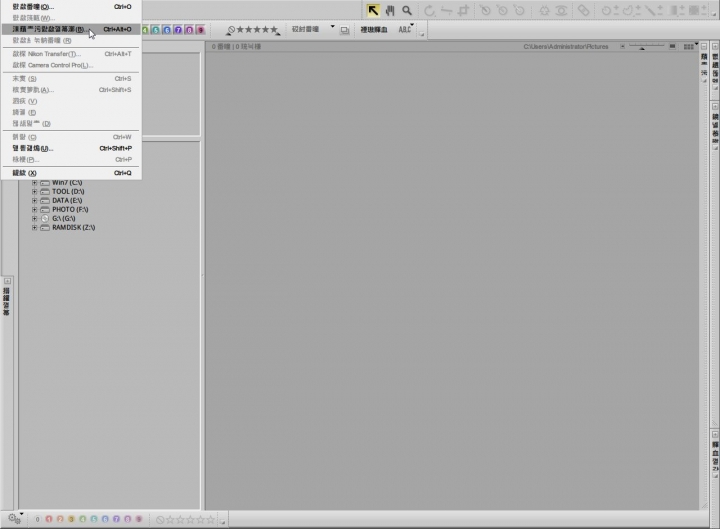Apply label 0 in bottom label bar
Image resolution: width=720 pixels, height=529 pixels.
(37, 519)
